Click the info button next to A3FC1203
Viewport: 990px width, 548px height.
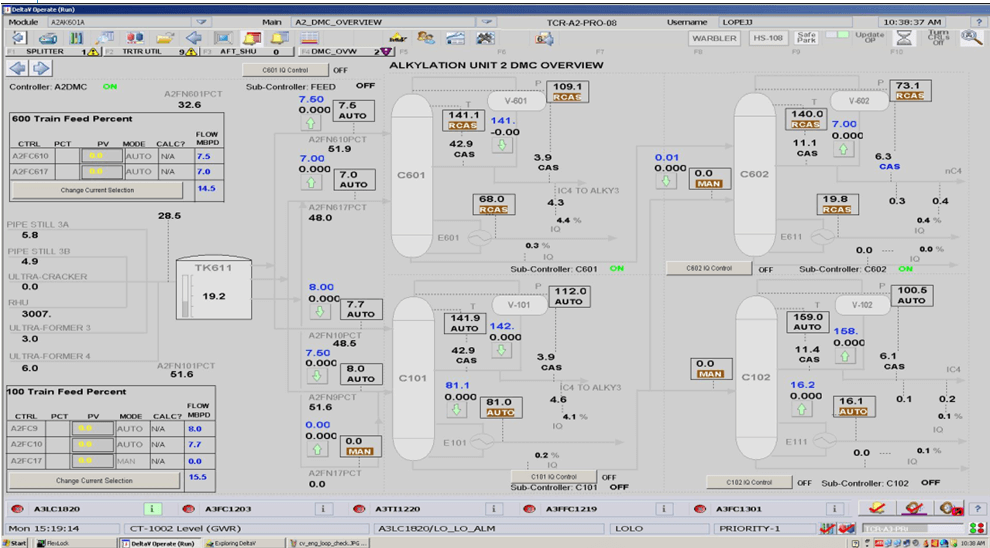coord(323,509)
